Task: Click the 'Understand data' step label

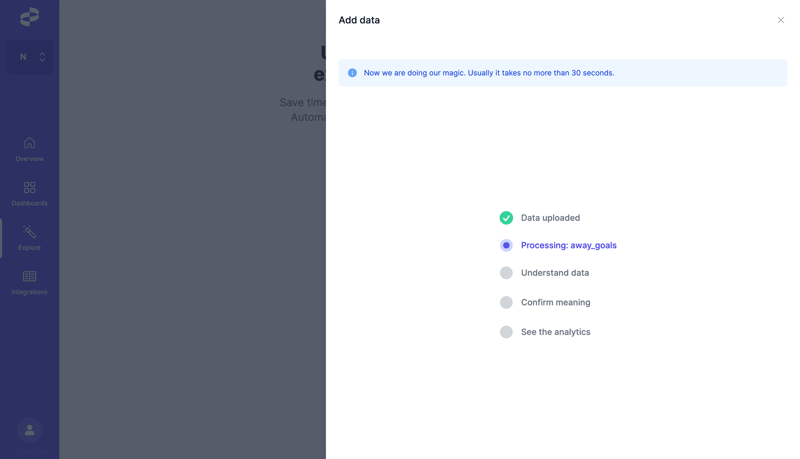Action: (x=555, y=273)
